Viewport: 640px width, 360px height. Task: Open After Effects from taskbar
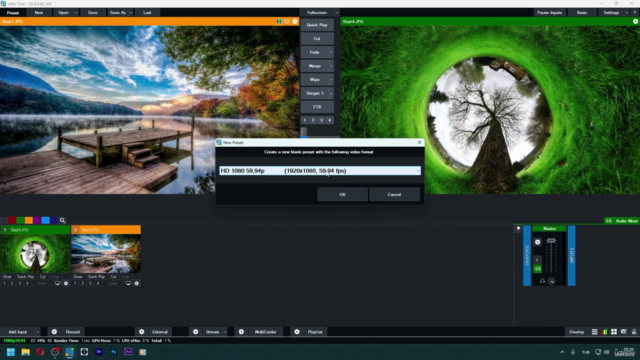click(x=128, y=352)
